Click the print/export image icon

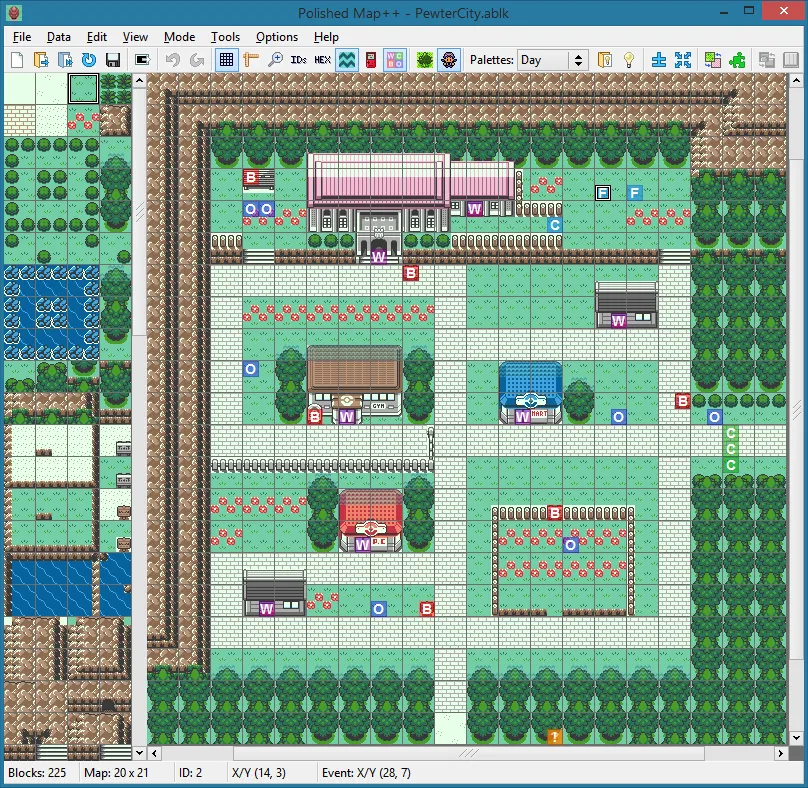142,60
